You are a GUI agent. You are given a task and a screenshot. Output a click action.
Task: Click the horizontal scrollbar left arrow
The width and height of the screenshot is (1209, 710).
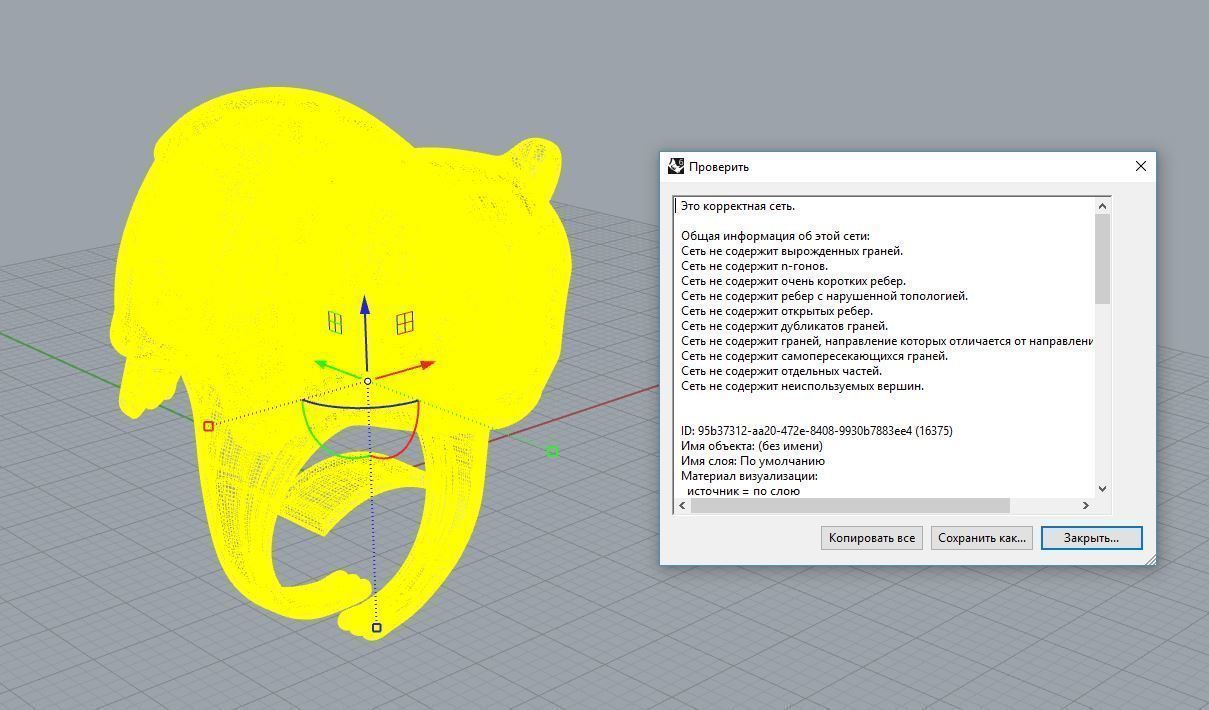click(x=683, y=506)
